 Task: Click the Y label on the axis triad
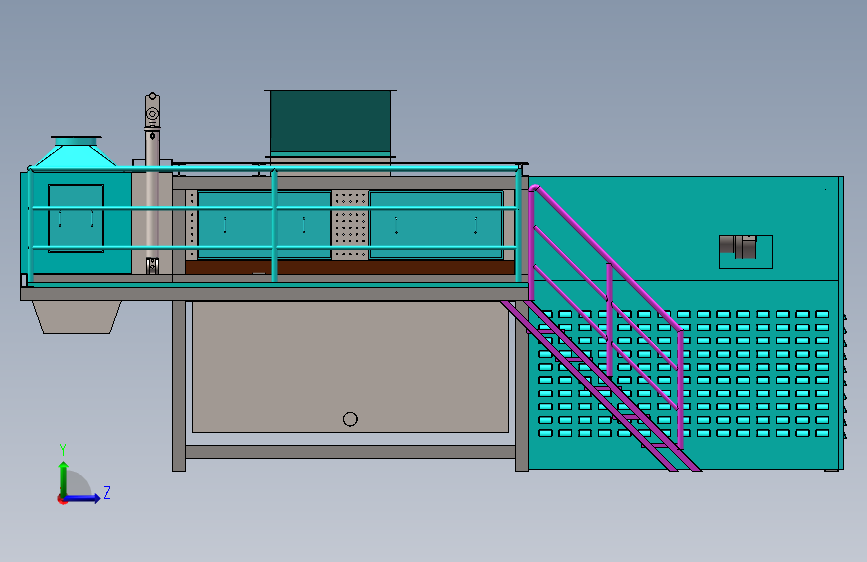tap(63, 449)
